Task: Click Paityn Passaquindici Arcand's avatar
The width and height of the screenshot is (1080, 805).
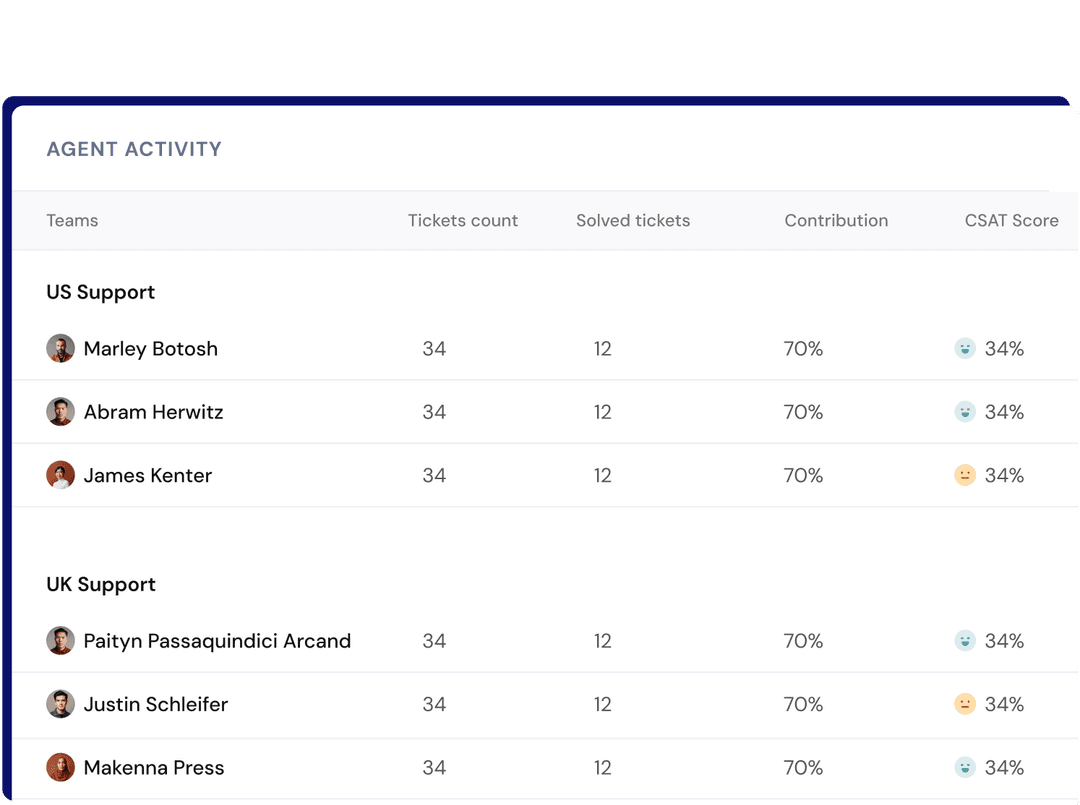Action: click(x=60, y=641)
